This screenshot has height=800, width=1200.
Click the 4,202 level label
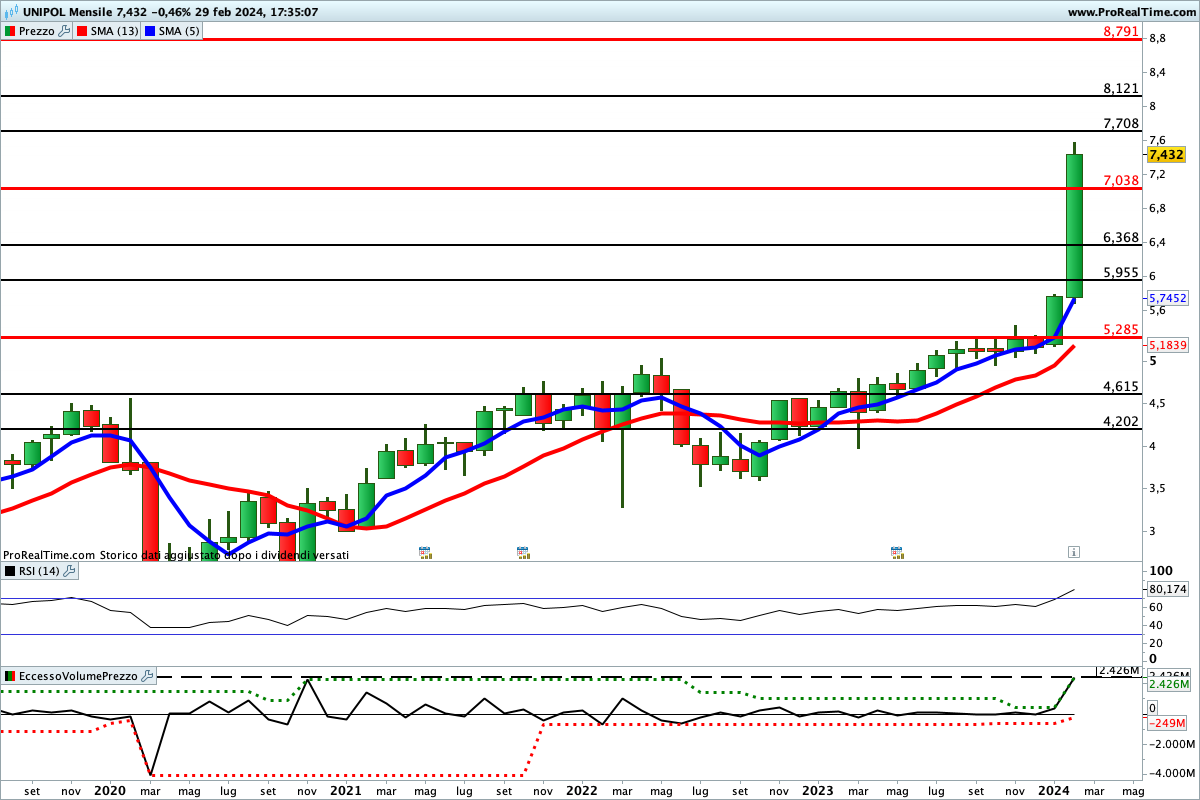coord(1121,422)
